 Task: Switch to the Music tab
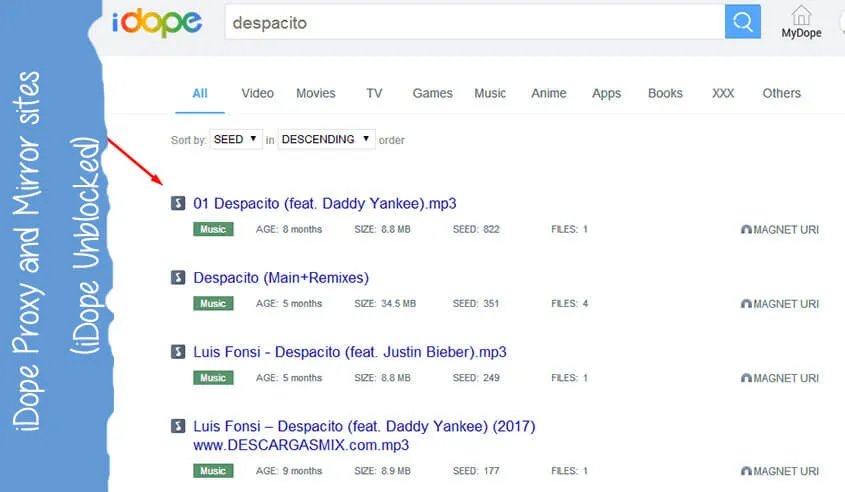(490, 93)
